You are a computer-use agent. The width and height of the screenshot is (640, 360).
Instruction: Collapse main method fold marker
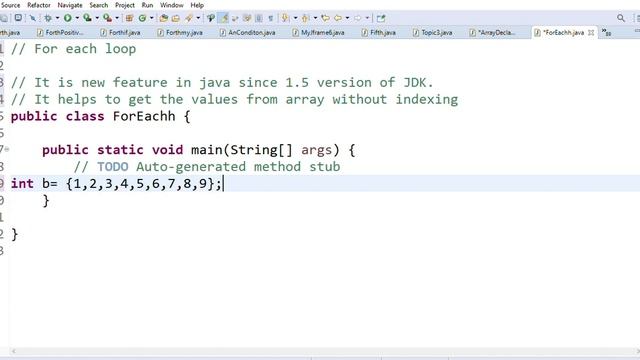[x=7, y=149]
